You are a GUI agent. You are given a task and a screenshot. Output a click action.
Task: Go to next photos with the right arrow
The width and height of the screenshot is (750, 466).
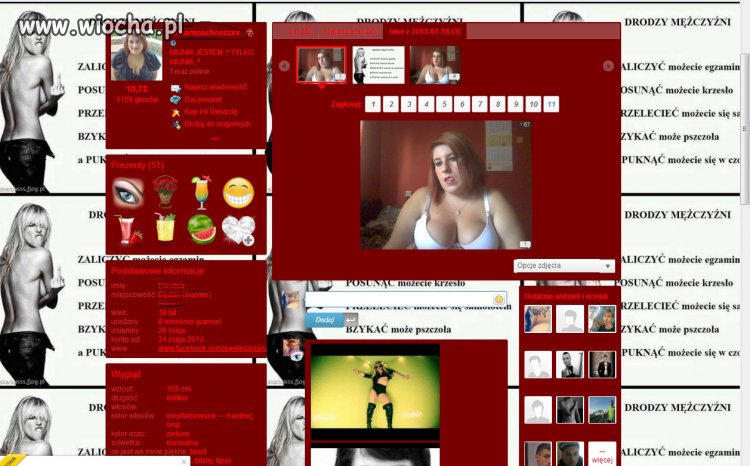608,66
